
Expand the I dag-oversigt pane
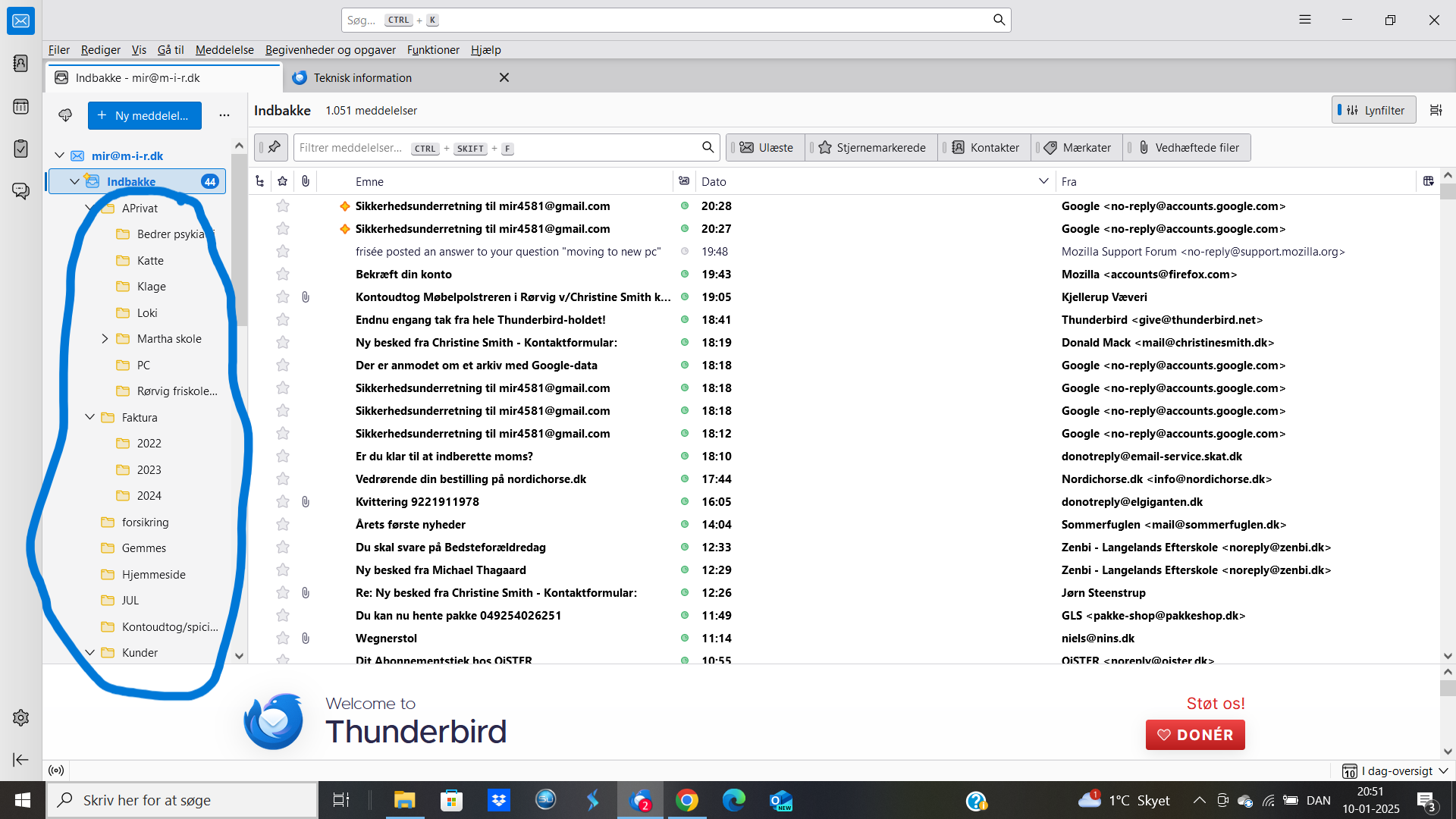[1395, 770]
